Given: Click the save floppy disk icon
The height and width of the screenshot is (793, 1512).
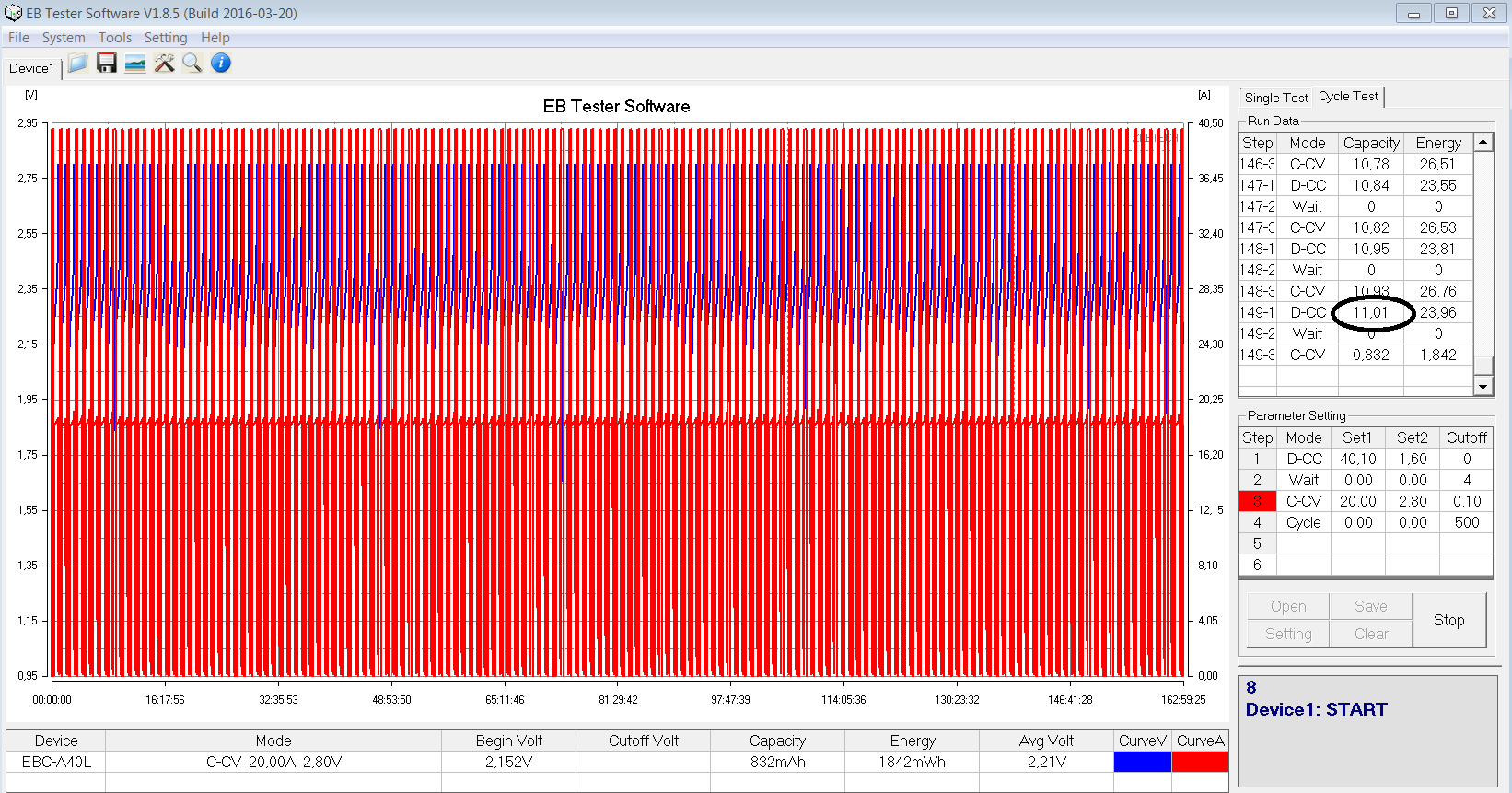Looking at the screenshot, I should pyautogui.click(x=107, y=64).
